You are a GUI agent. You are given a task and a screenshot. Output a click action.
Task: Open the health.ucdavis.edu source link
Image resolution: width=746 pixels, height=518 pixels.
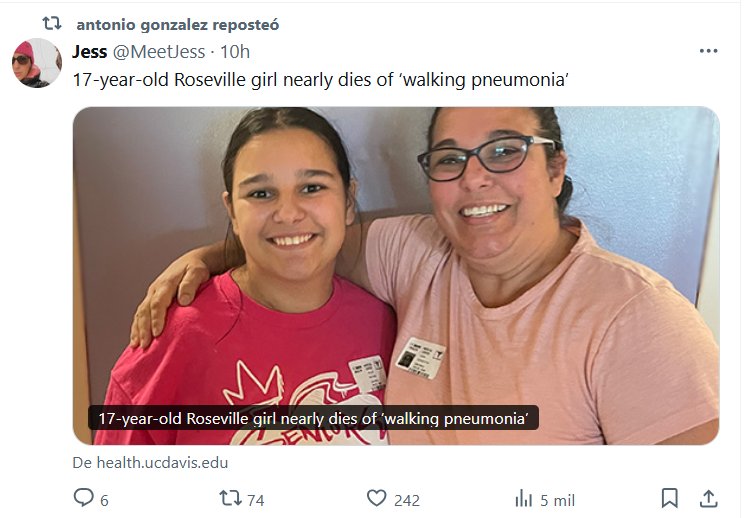pos(151,463)
